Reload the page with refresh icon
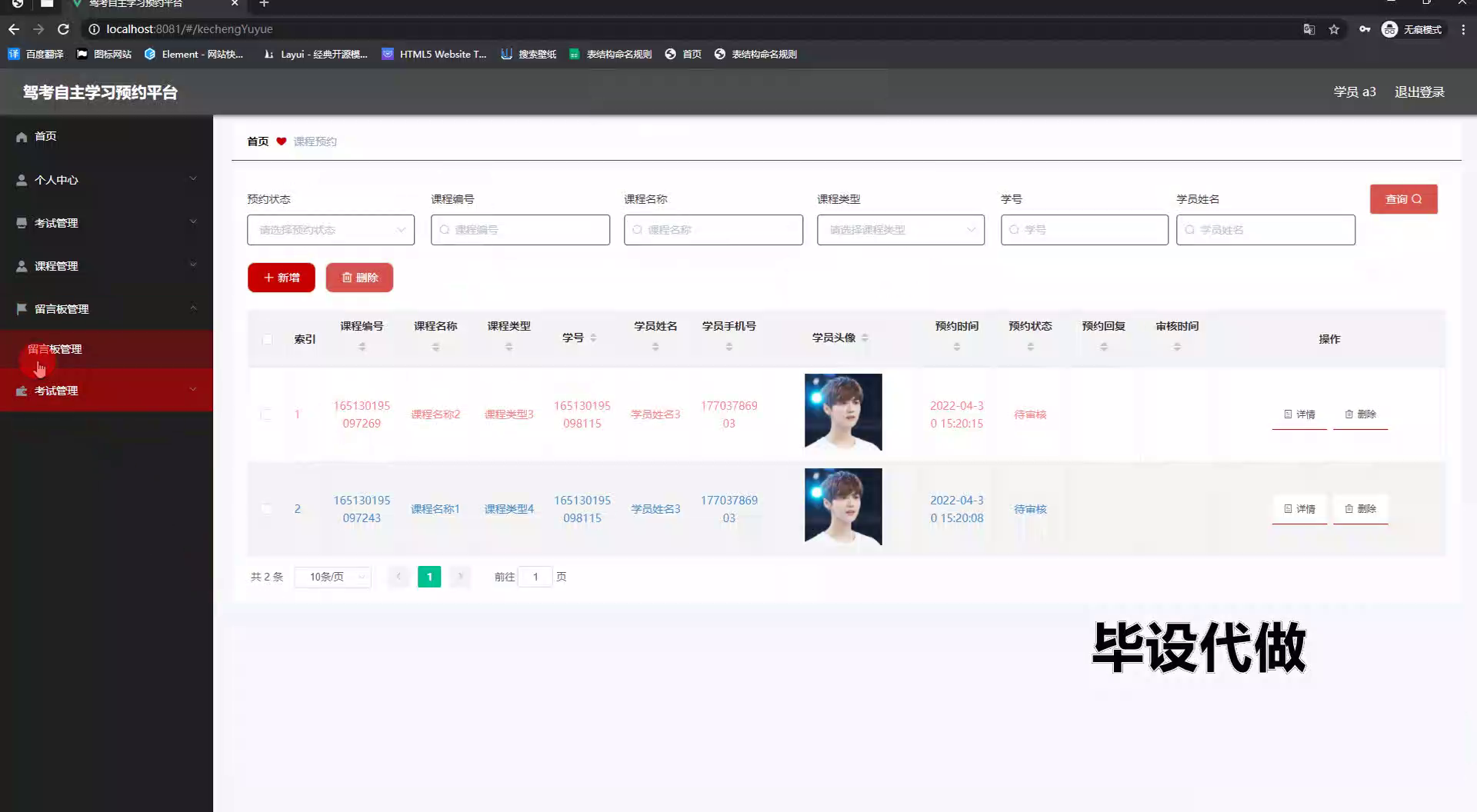The image size is (1477, 812). (x=64, y=29)
